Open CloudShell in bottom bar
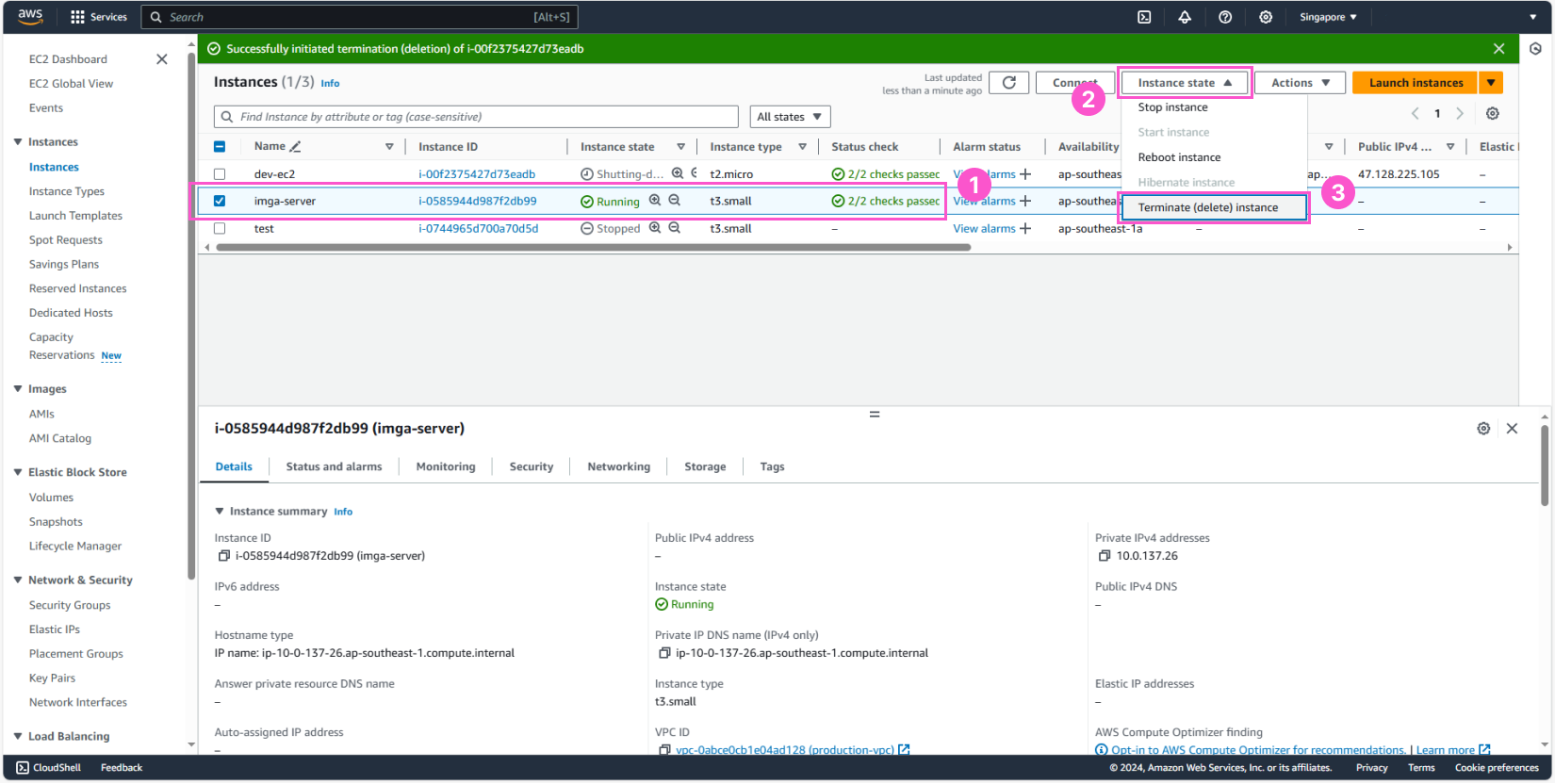This screenshot has width=1555, height=784. (x=49, y=768)
